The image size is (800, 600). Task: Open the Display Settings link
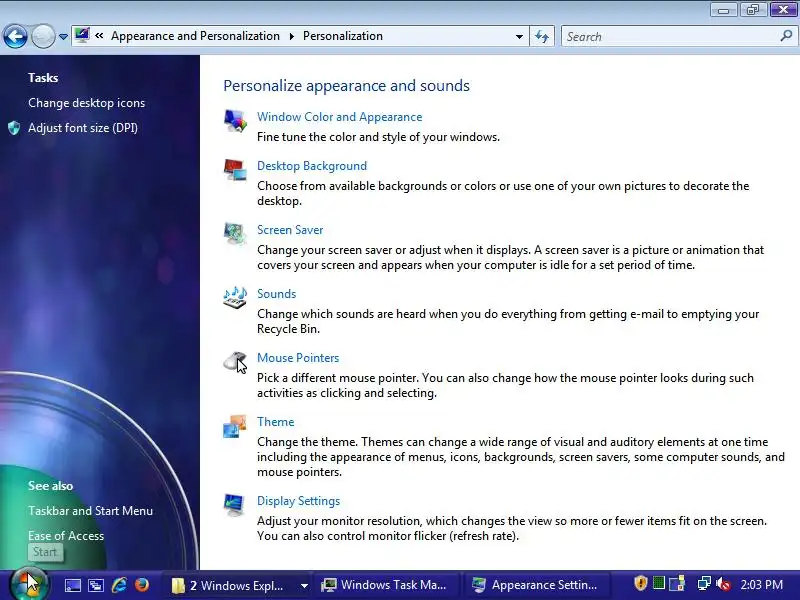[298, 501]
